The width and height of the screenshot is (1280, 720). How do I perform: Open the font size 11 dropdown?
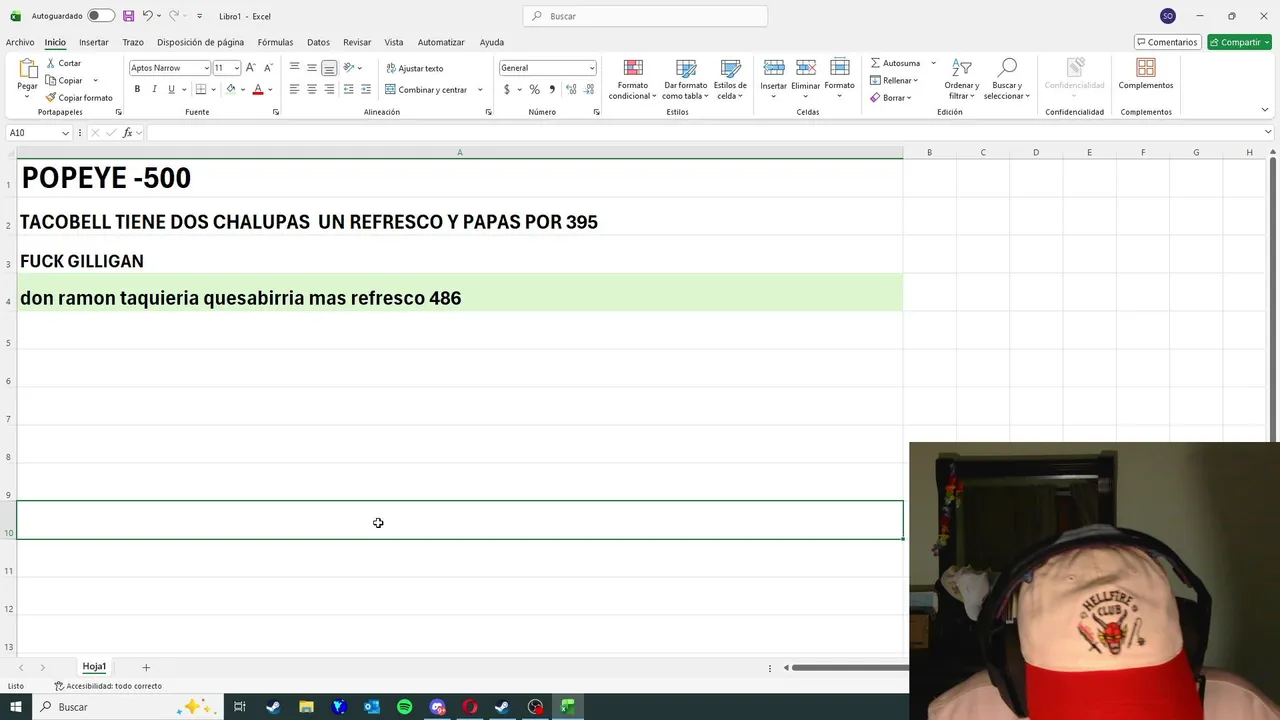pyautogui.click(x=237, y=68)
